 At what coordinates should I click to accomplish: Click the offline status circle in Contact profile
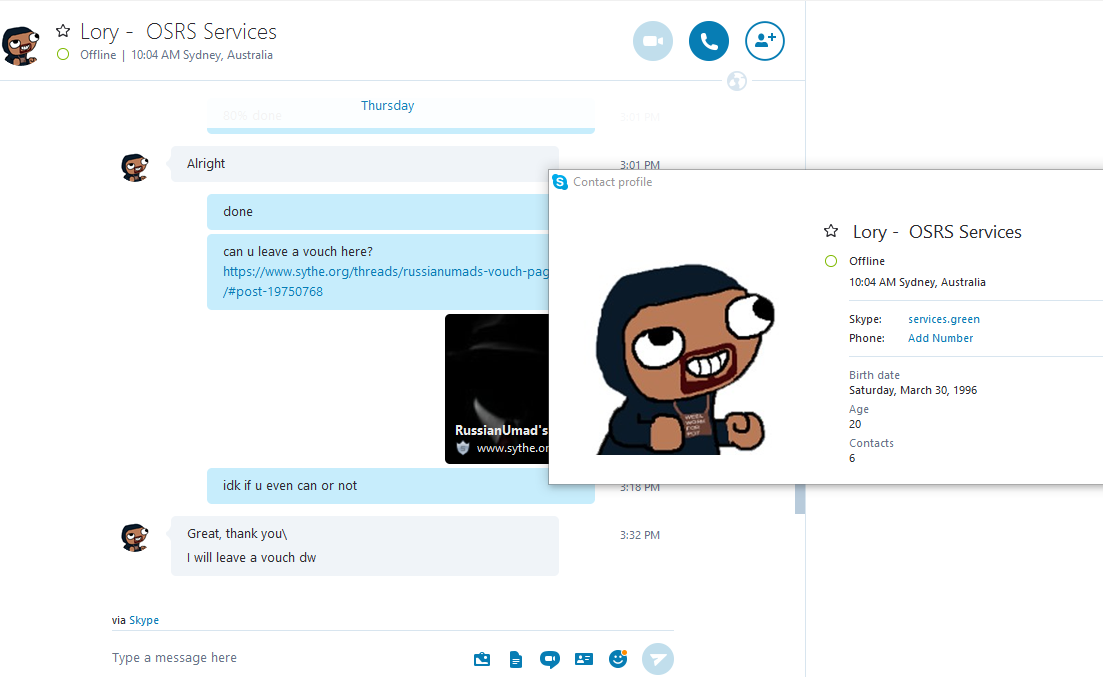(831, 261)
